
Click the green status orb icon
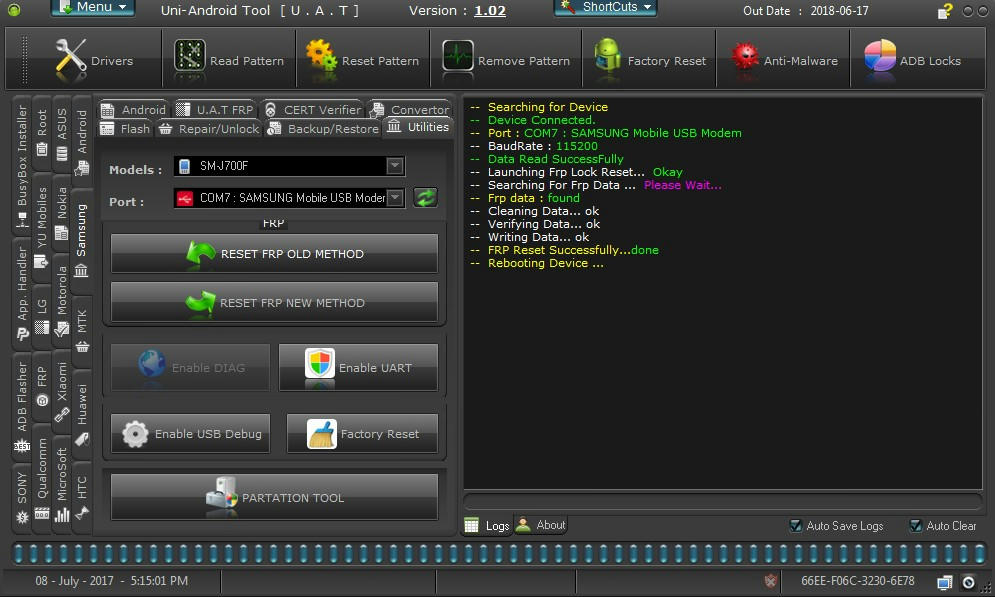point(13,10)
